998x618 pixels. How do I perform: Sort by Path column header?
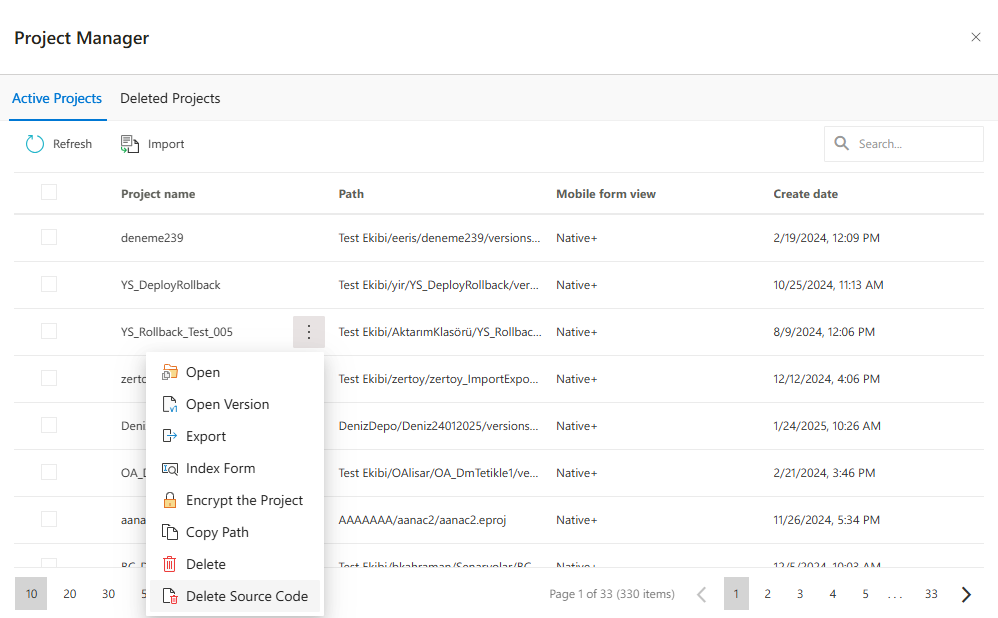(x=351, y=194)
